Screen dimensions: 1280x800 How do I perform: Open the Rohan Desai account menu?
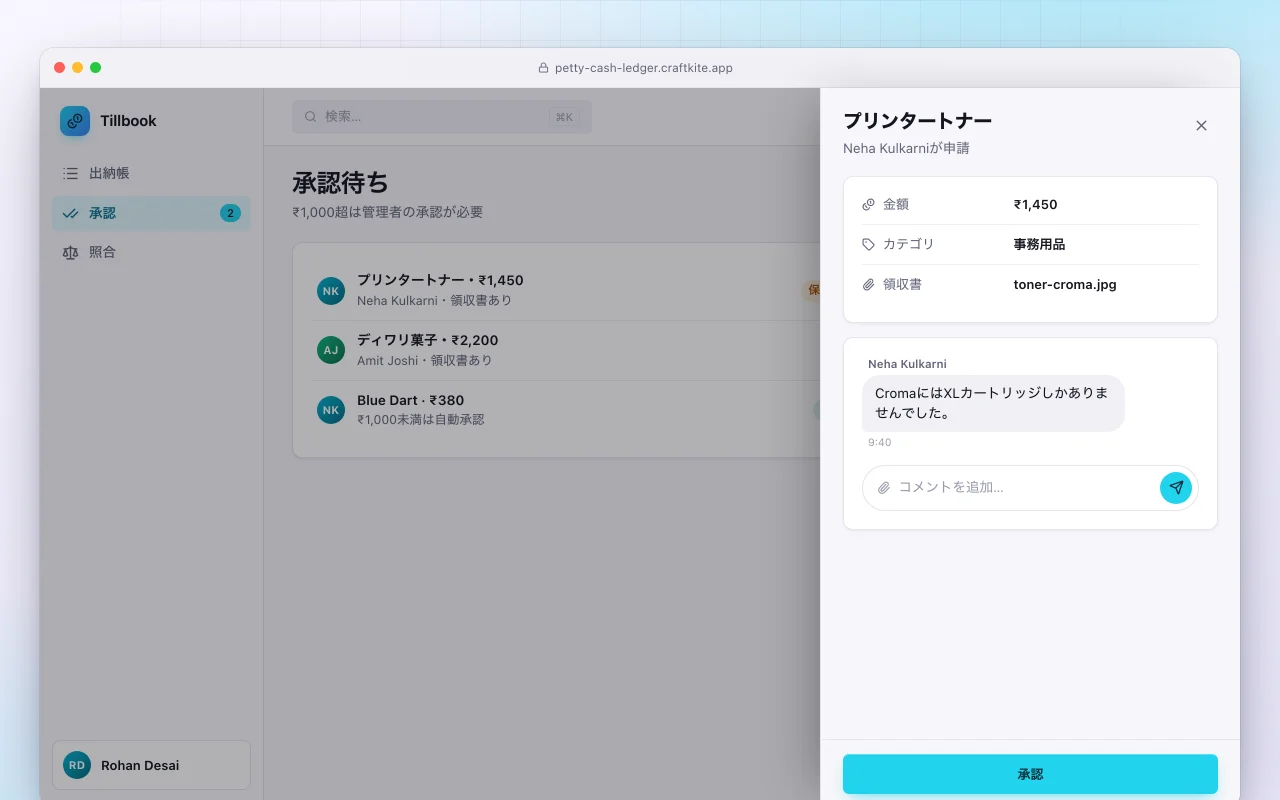coord(151,765)
